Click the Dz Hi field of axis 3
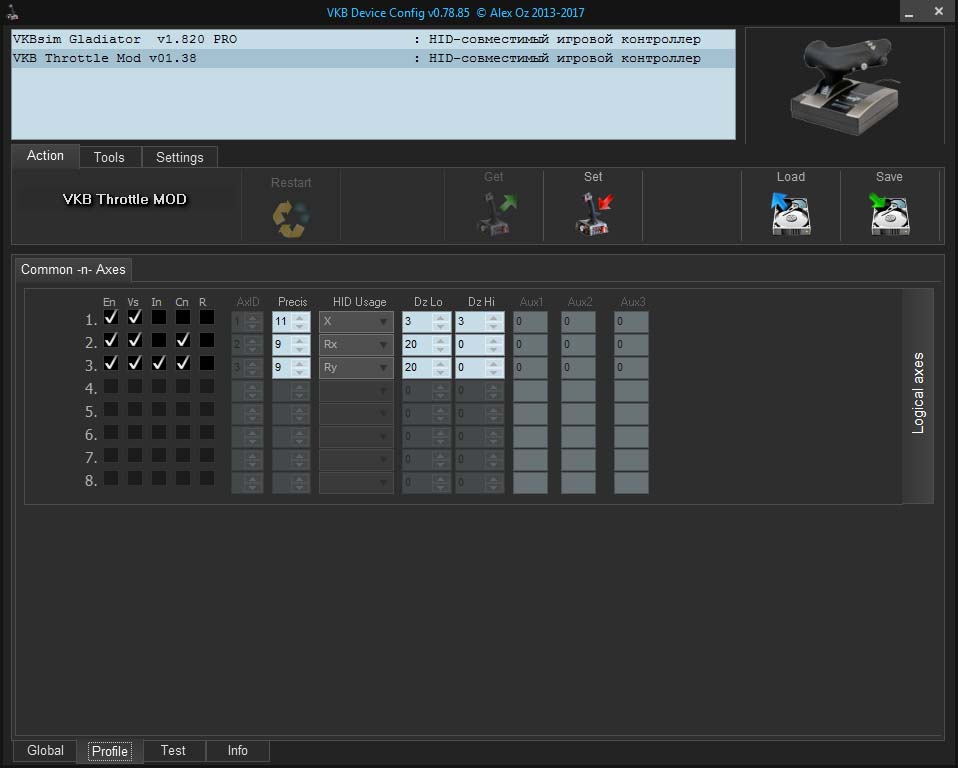 pyautogui.click(x=480, y=368)
